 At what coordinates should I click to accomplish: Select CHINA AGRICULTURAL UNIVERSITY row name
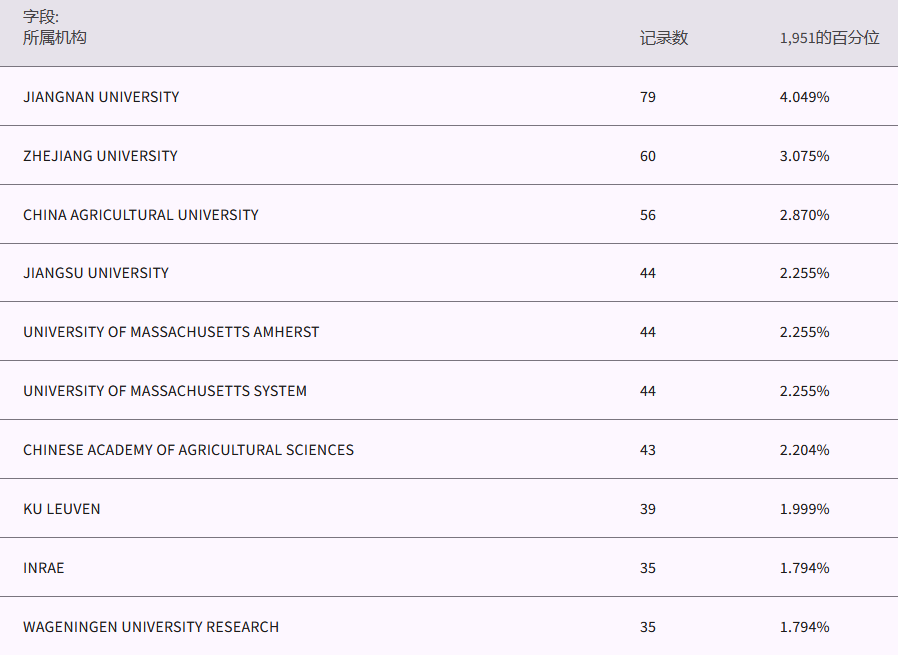pyautogui.click(x=141, y=215)
